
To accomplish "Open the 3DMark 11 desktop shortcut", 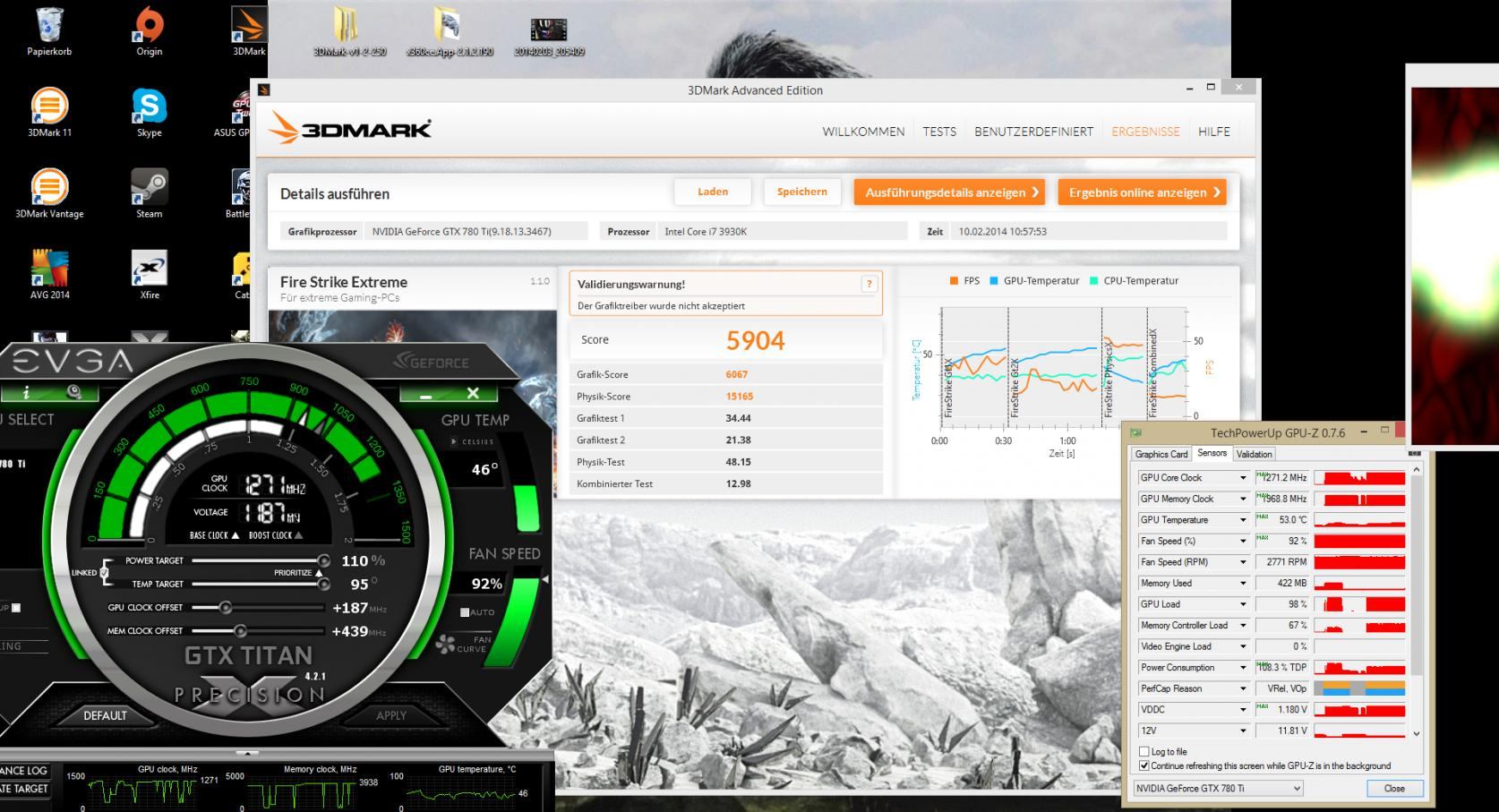I will [49, 112].
